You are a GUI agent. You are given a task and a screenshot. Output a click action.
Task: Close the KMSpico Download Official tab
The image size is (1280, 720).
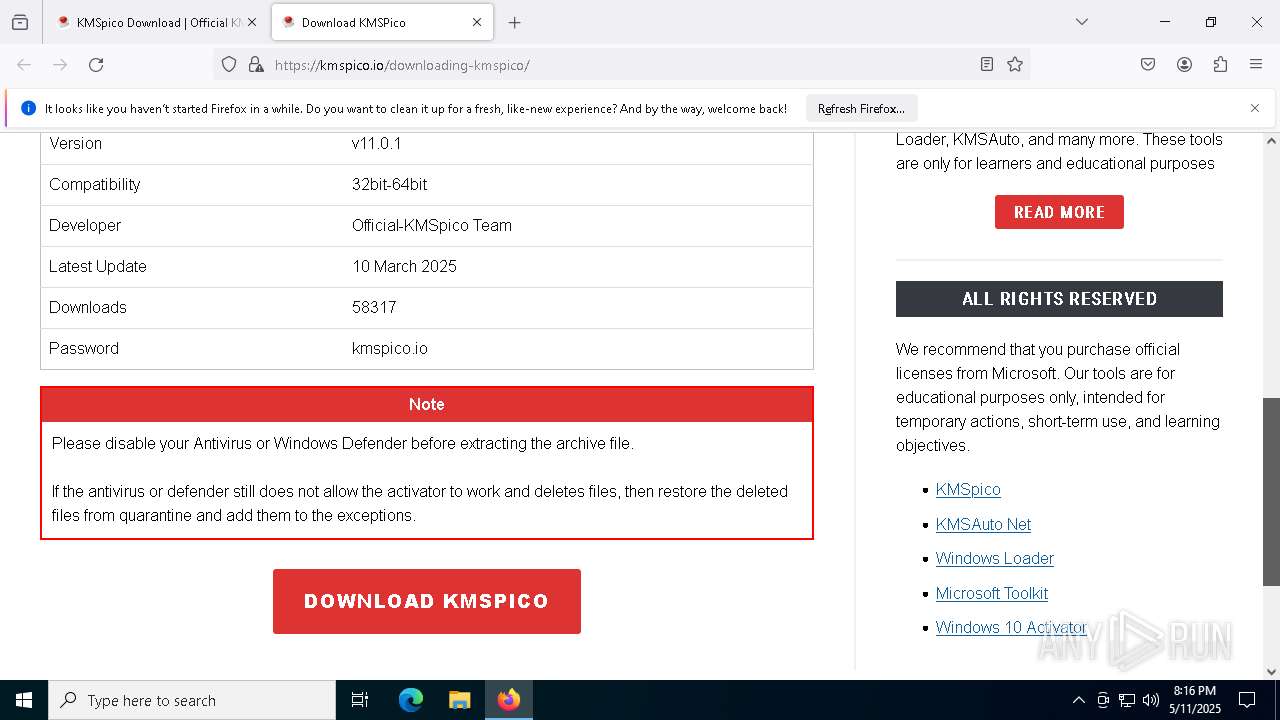pyautogui.click(x=251, y=22)
